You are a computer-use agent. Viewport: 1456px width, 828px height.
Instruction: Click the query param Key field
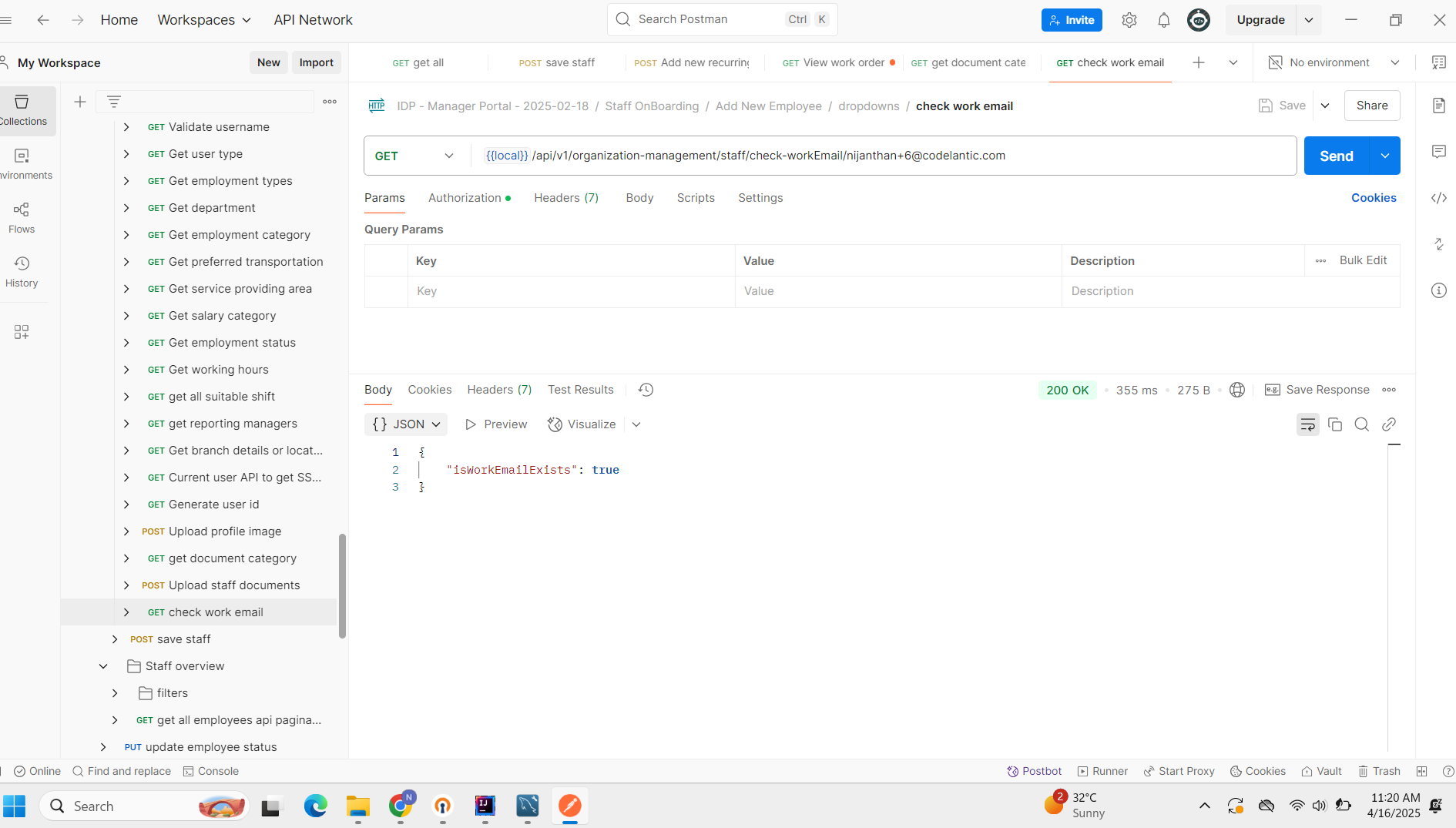tap(571, 291)
